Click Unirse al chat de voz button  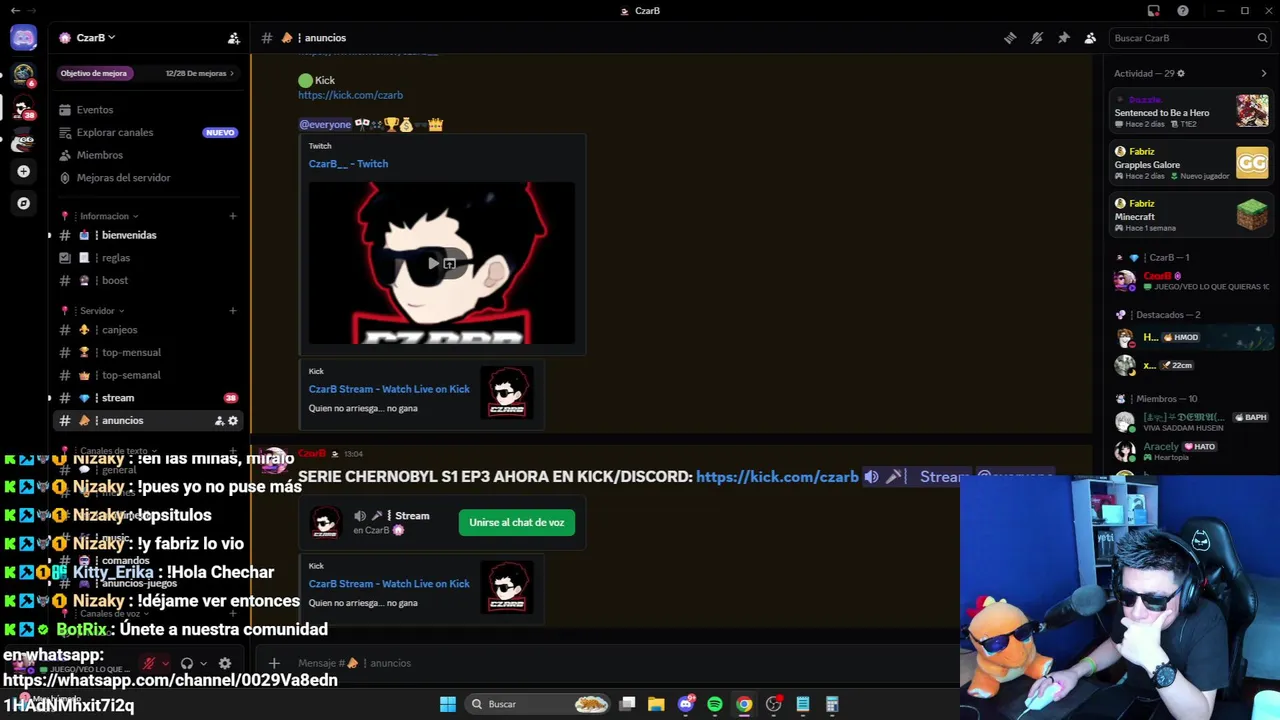(x=517, y=522)
